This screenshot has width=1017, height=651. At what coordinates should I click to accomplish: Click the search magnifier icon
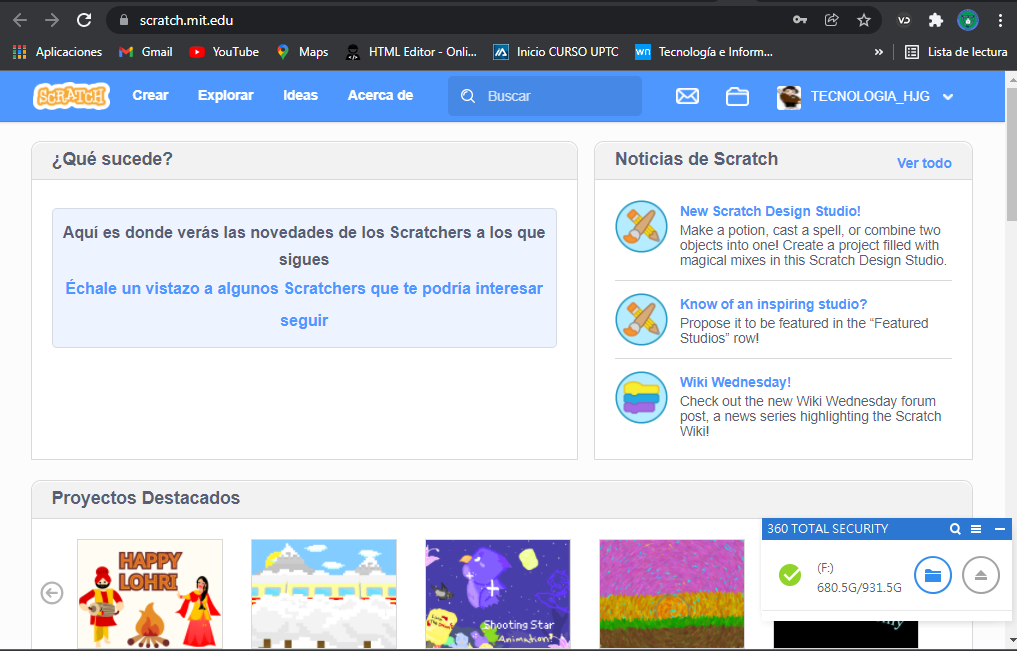[x=468, y=96]
